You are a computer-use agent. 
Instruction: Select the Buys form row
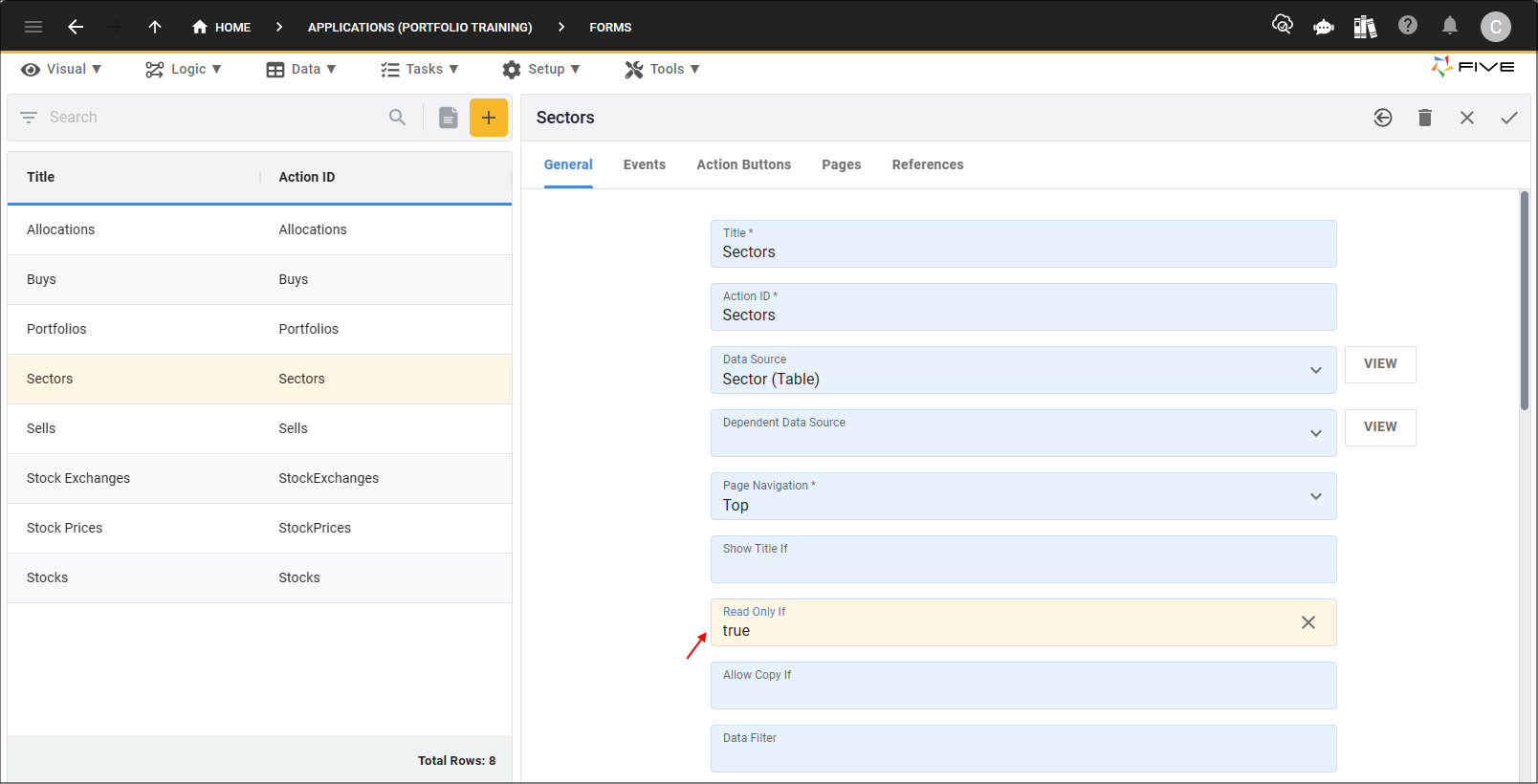tap(259, 279)
